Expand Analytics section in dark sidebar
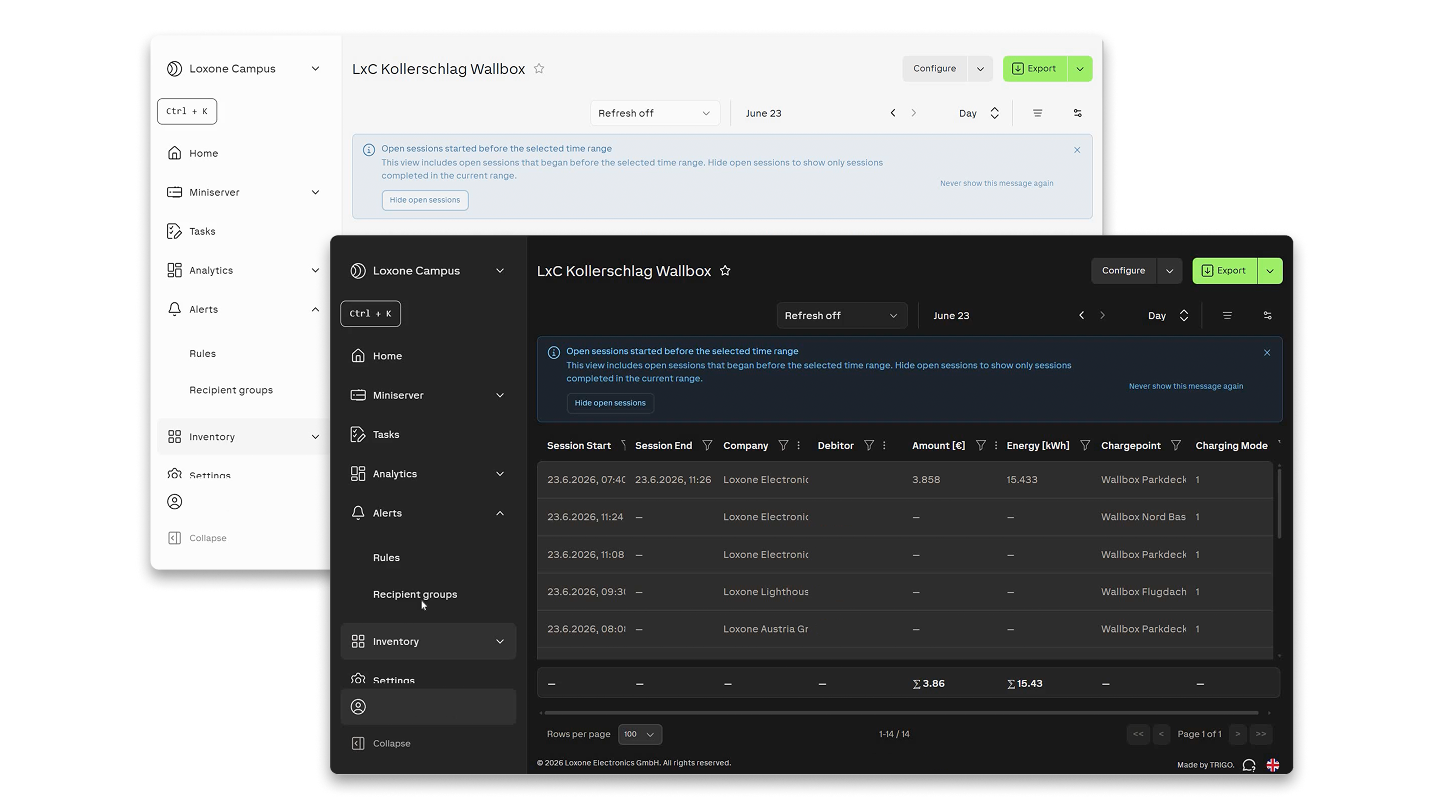The width and height of the screenshot is (1440, 810). (x=500, y=474)
